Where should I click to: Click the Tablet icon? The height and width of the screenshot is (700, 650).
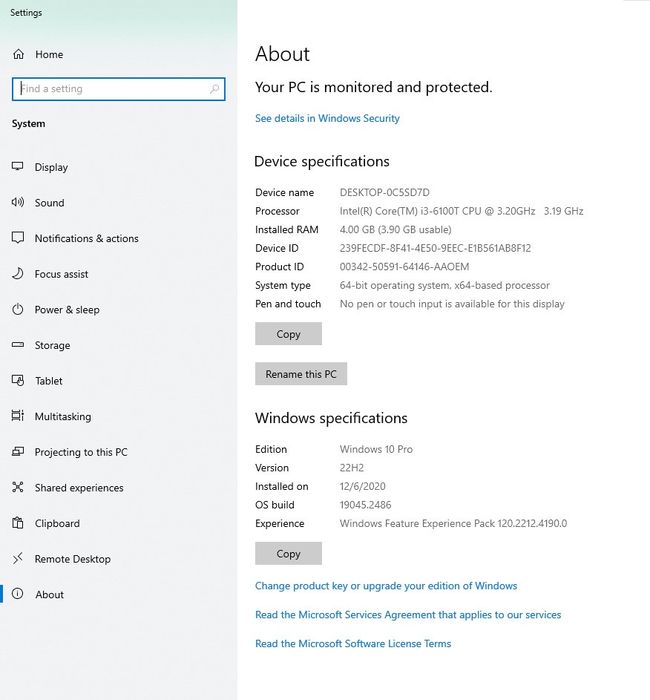click(x=17, y=380)
